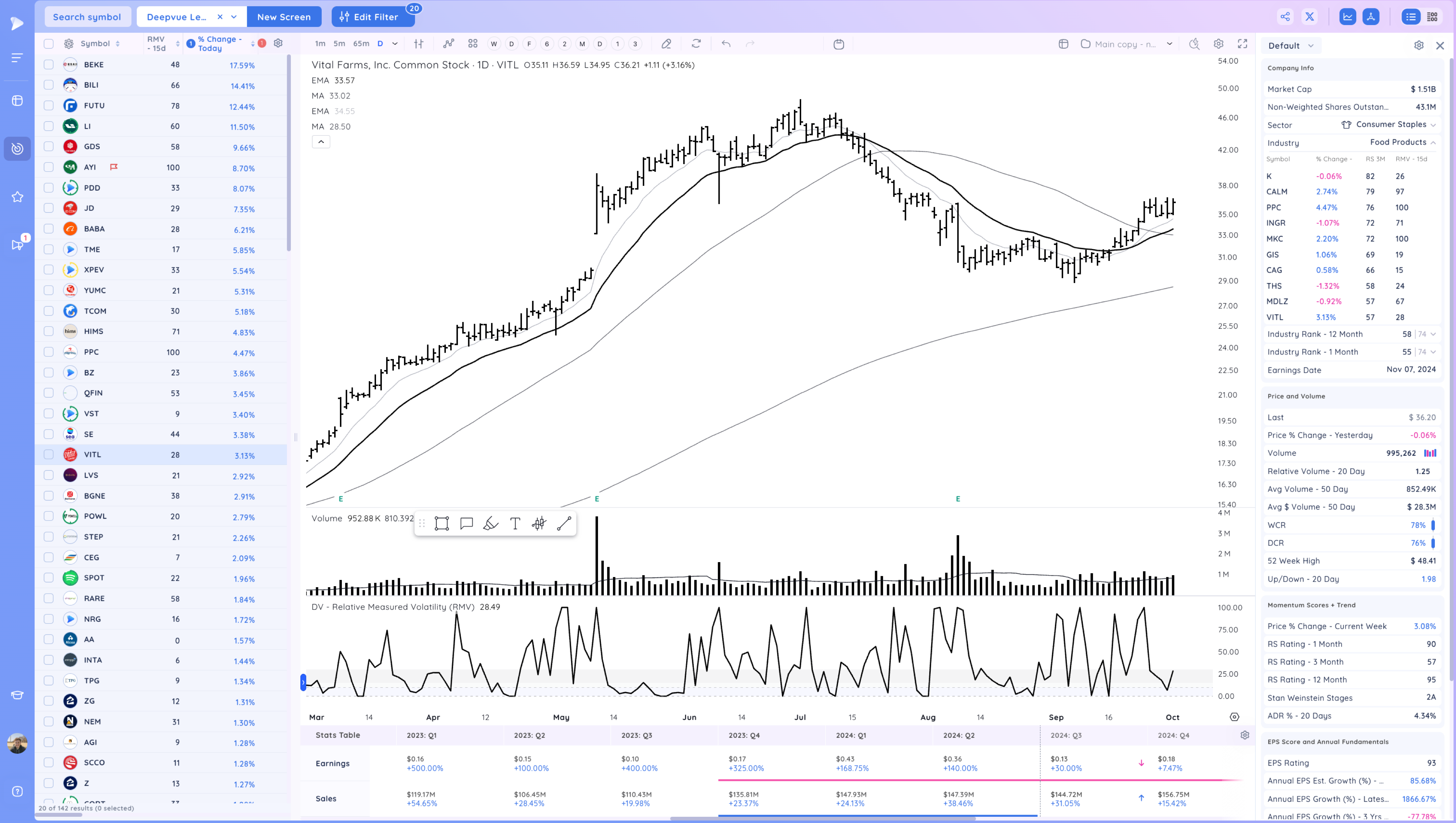Open the Default layout dropdown

[x=1290, y=46]
